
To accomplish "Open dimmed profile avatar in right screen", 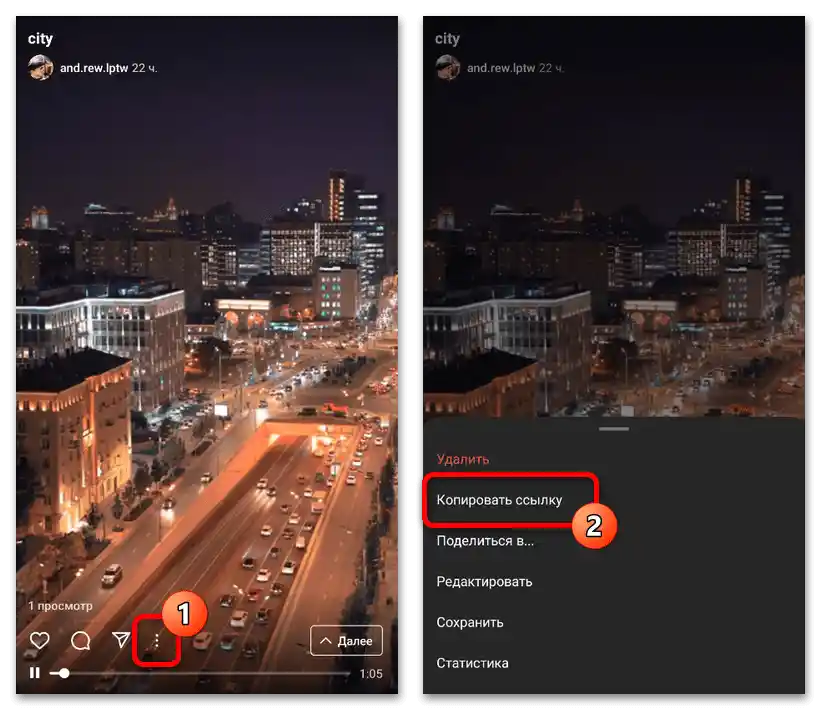I will 448,68.
